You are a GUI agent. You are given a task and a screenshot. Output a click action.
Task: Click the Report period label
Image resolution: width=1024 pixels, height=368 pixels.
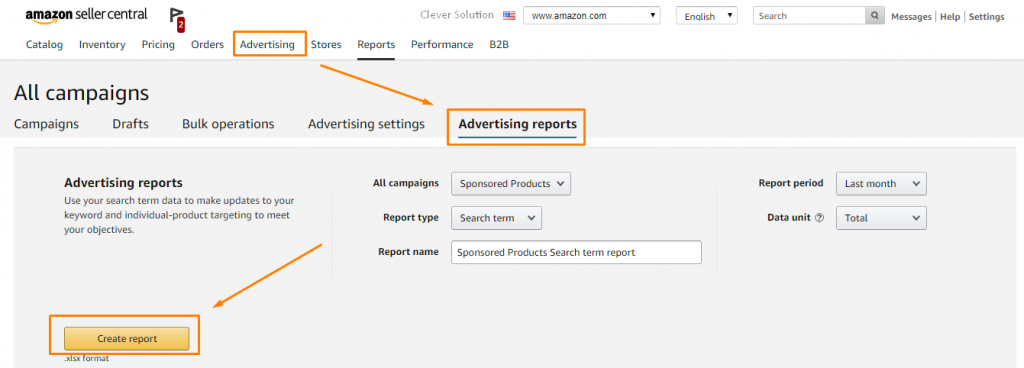click(x=791, y=183)
